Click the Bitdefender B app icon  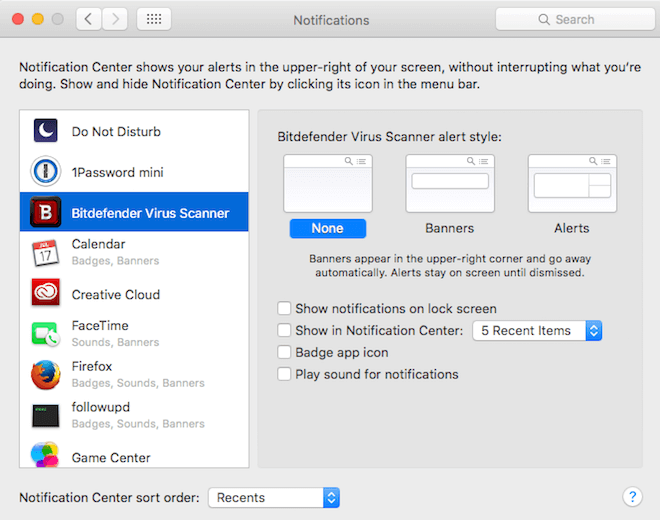[45, 212]
